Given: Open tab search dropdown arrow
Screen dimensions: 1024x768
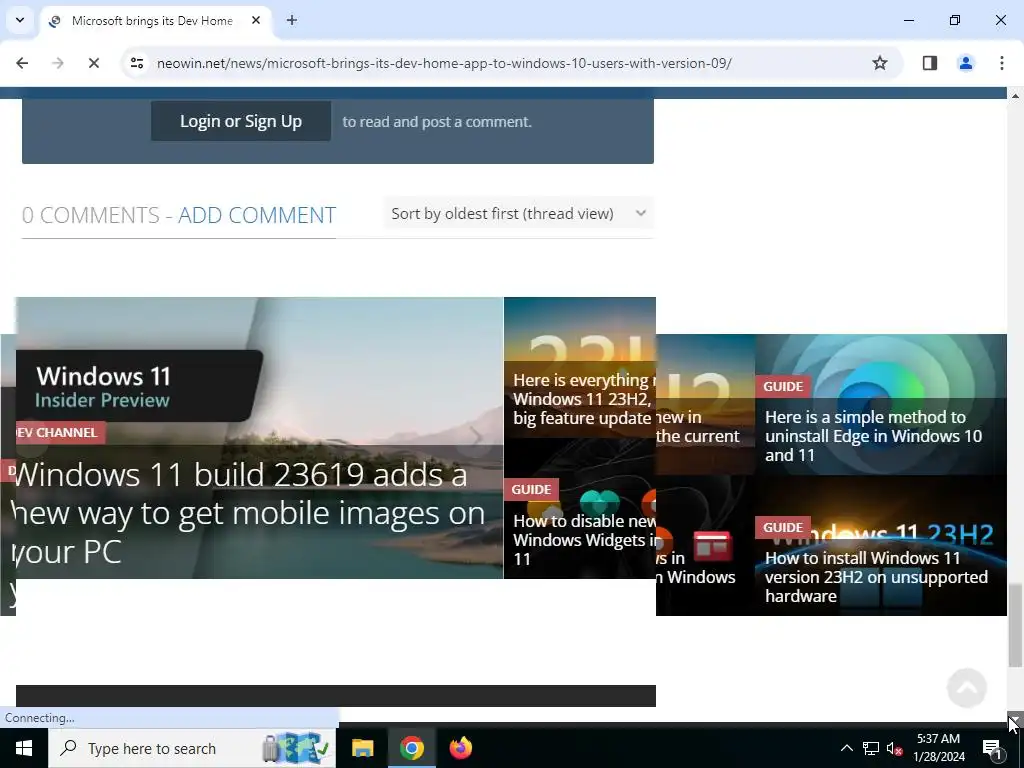Looking at the screenshot, I should (20, 20).
